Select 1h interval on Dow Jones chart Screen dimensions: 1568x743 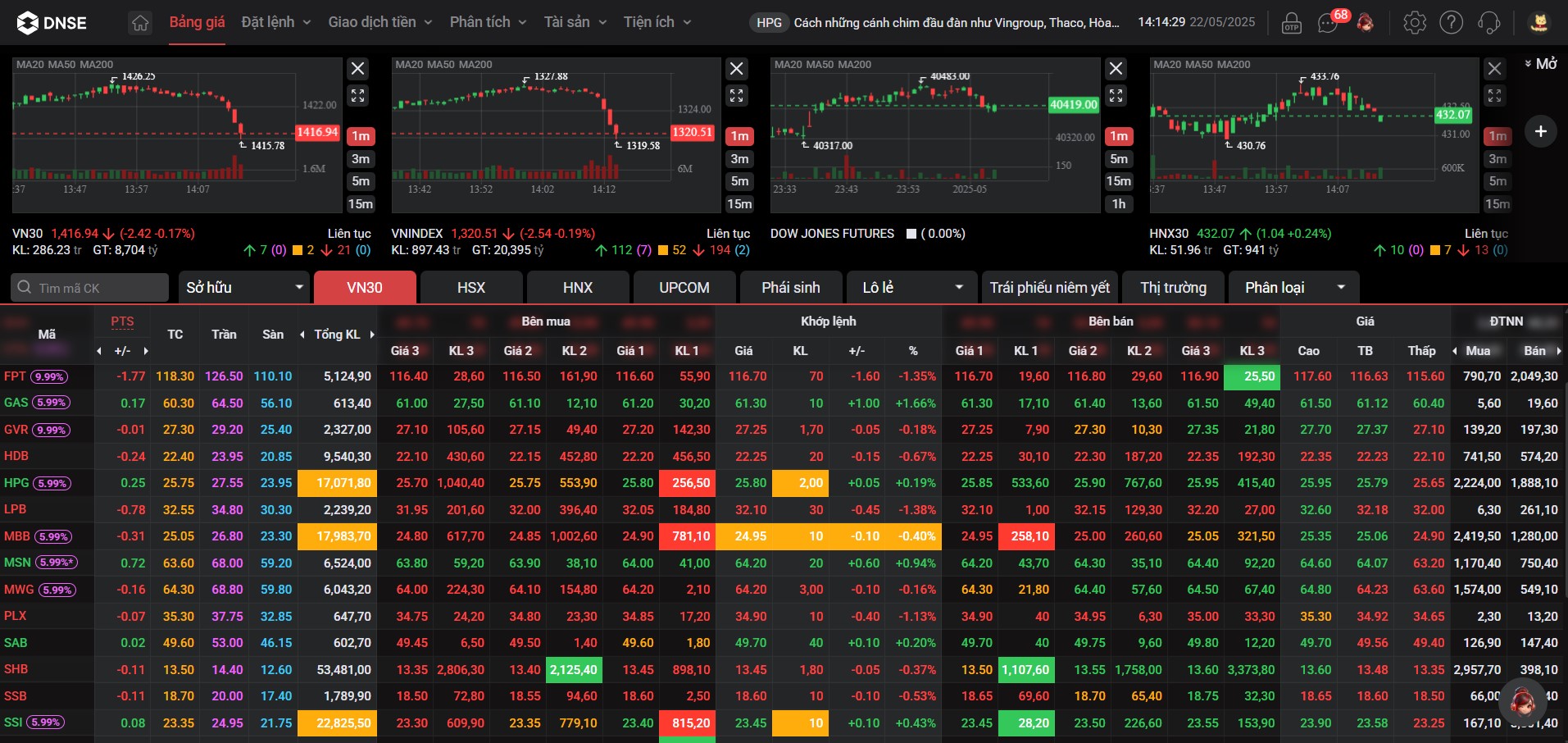1119,204
